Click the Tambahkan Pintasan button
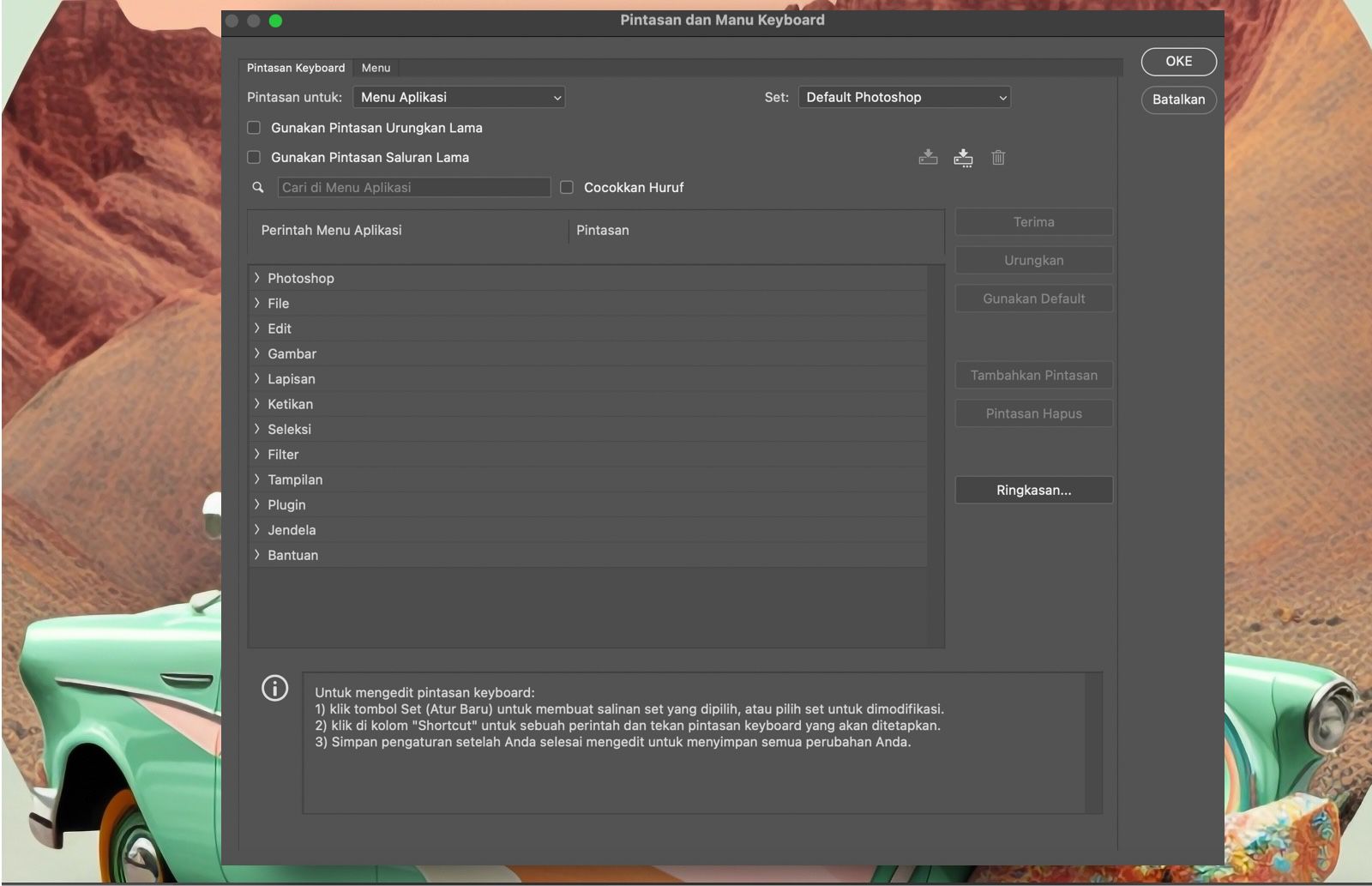The width and height of the screenshot is (1372, 886). [x=1033, y=375]
